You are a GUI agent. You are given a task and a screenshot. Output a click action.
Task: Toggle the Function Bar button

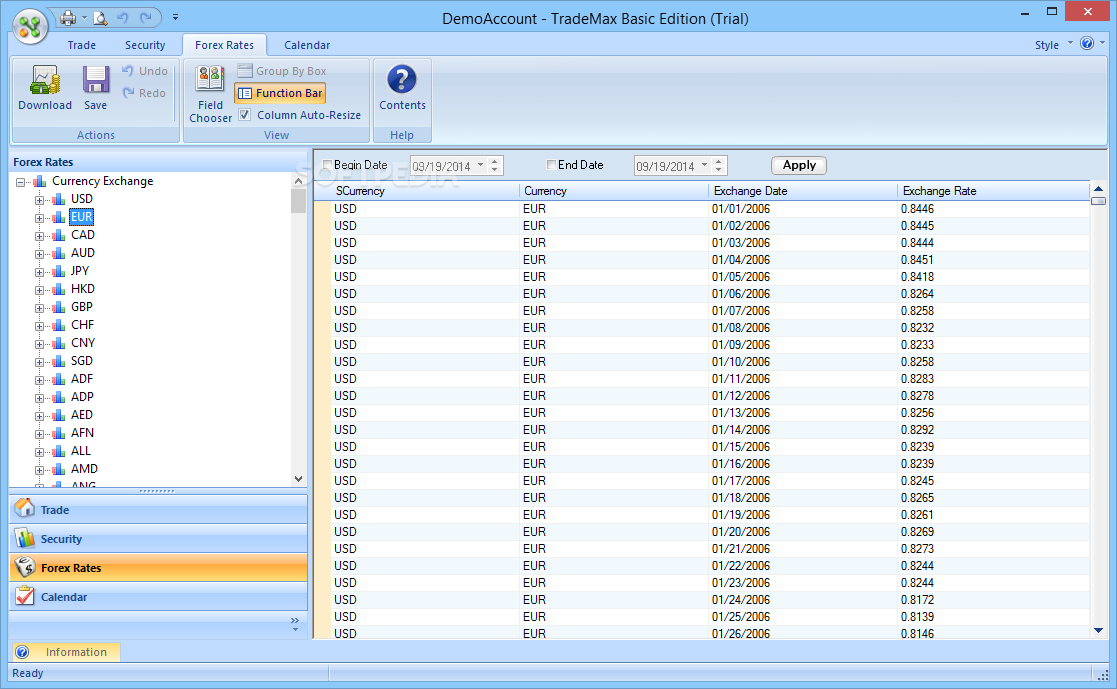point(280,93)
